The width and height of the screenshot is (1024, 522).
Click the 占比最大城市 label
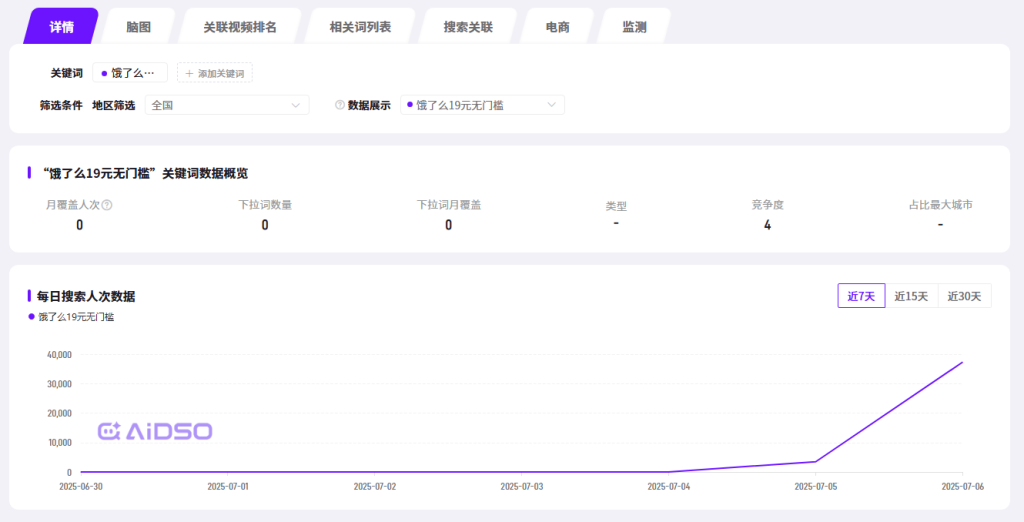940,204
